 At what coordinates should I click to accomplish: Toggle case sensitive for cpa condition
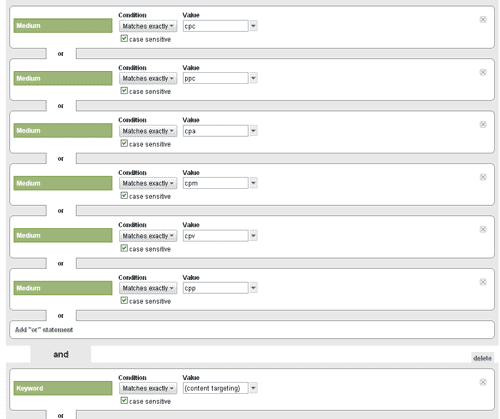pyautogui.click(x=124, y=143)
